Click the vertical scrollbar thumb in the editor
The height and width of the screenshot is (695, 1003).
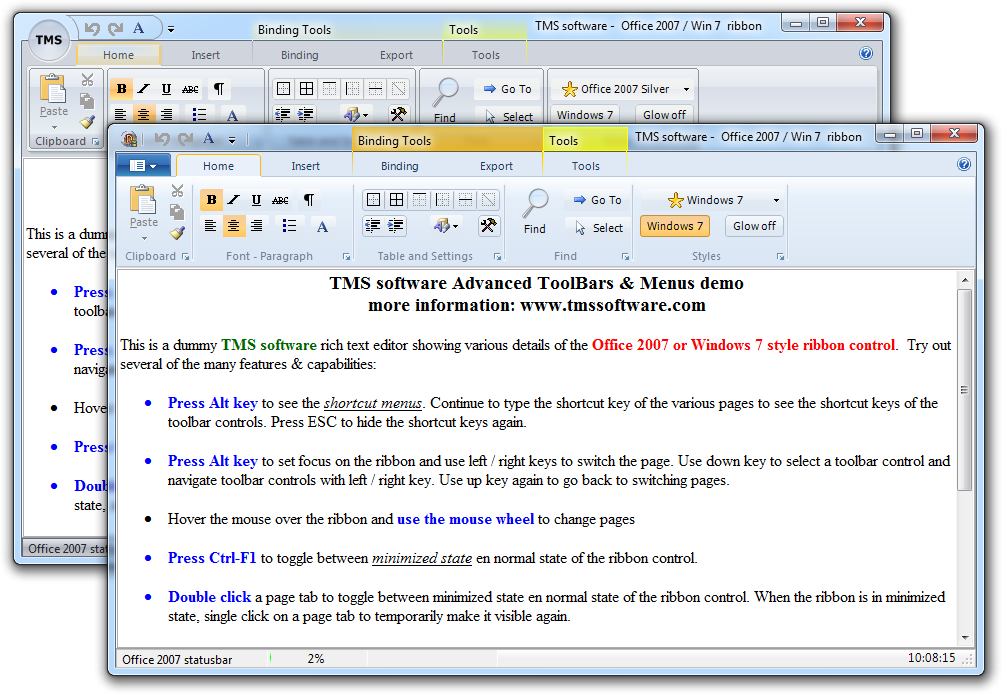pyautogui.click(x=965, y=390)
